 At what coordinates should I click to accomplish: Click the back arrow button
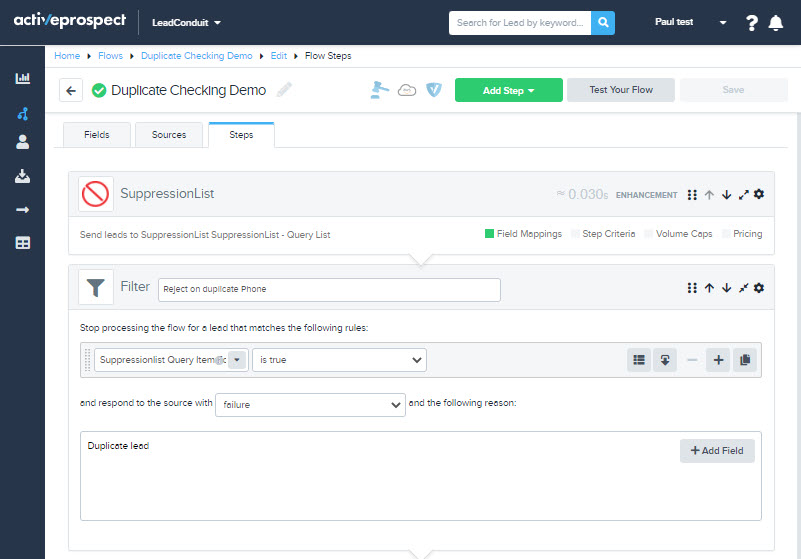click(x=71, y=90)
